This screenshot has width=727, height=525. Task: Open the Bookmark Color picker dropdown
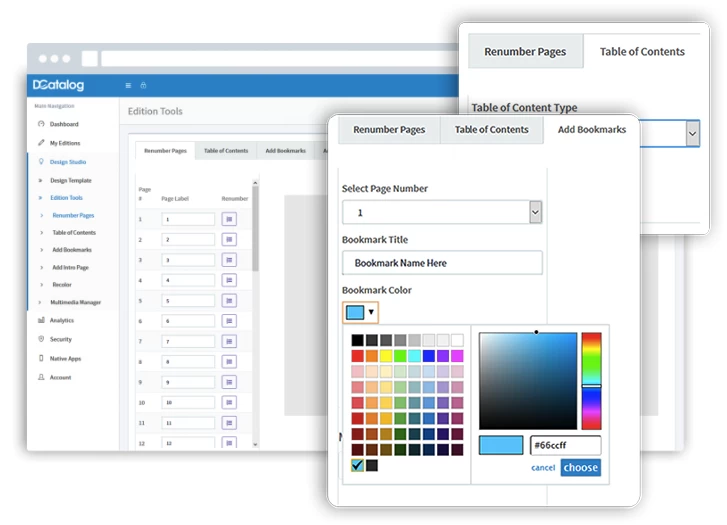(x=360, y=312)
